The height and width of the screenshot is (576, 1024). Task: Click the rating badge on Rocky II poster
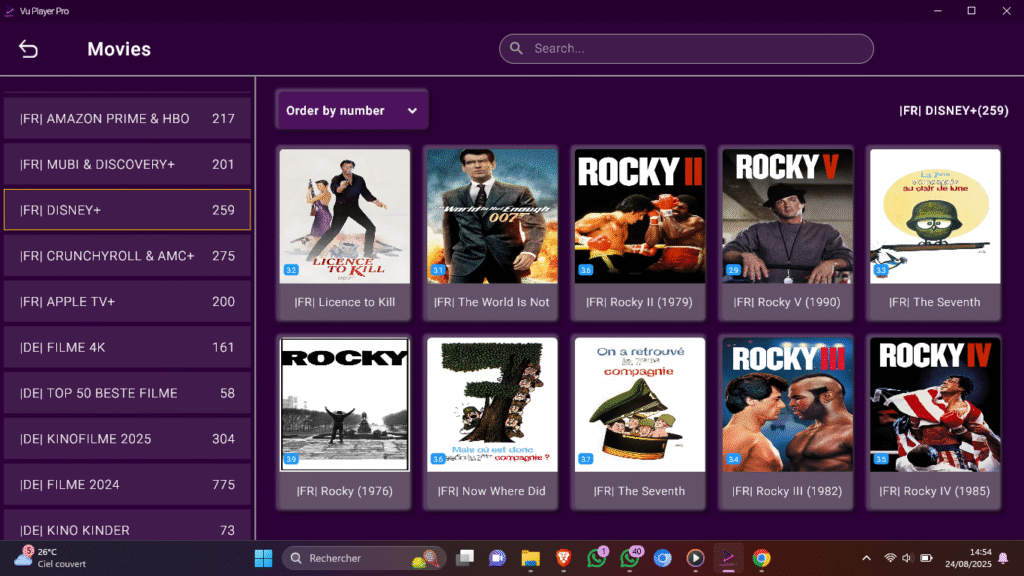tap(586, 270)
